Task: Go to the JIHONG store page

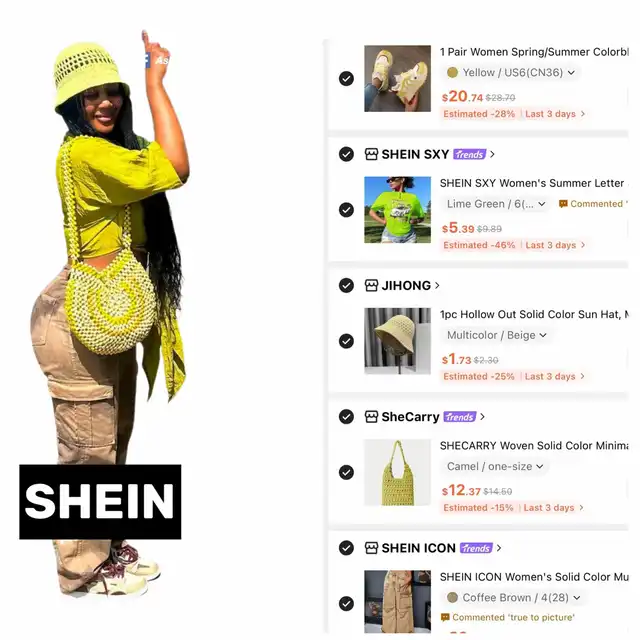Action: click(410, 285)
